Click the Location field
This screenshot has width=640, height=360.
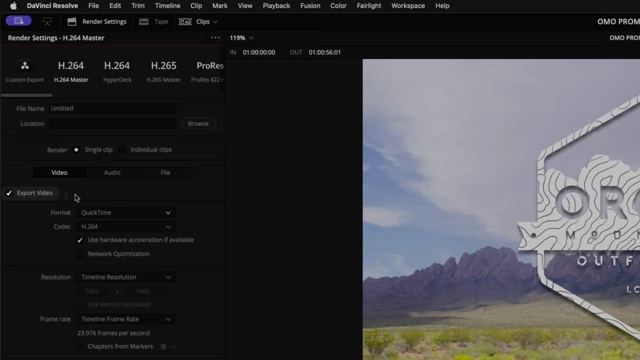tap(113, 123)
